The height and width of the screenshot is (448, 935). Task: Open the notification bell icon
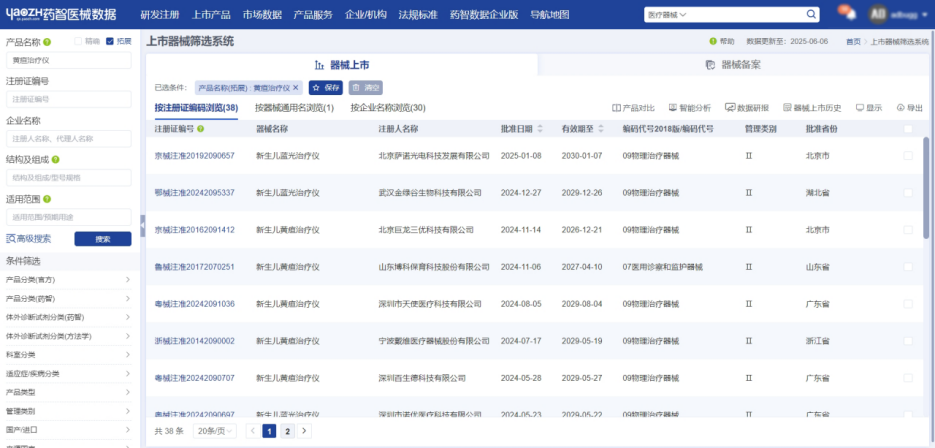[845, 14]
